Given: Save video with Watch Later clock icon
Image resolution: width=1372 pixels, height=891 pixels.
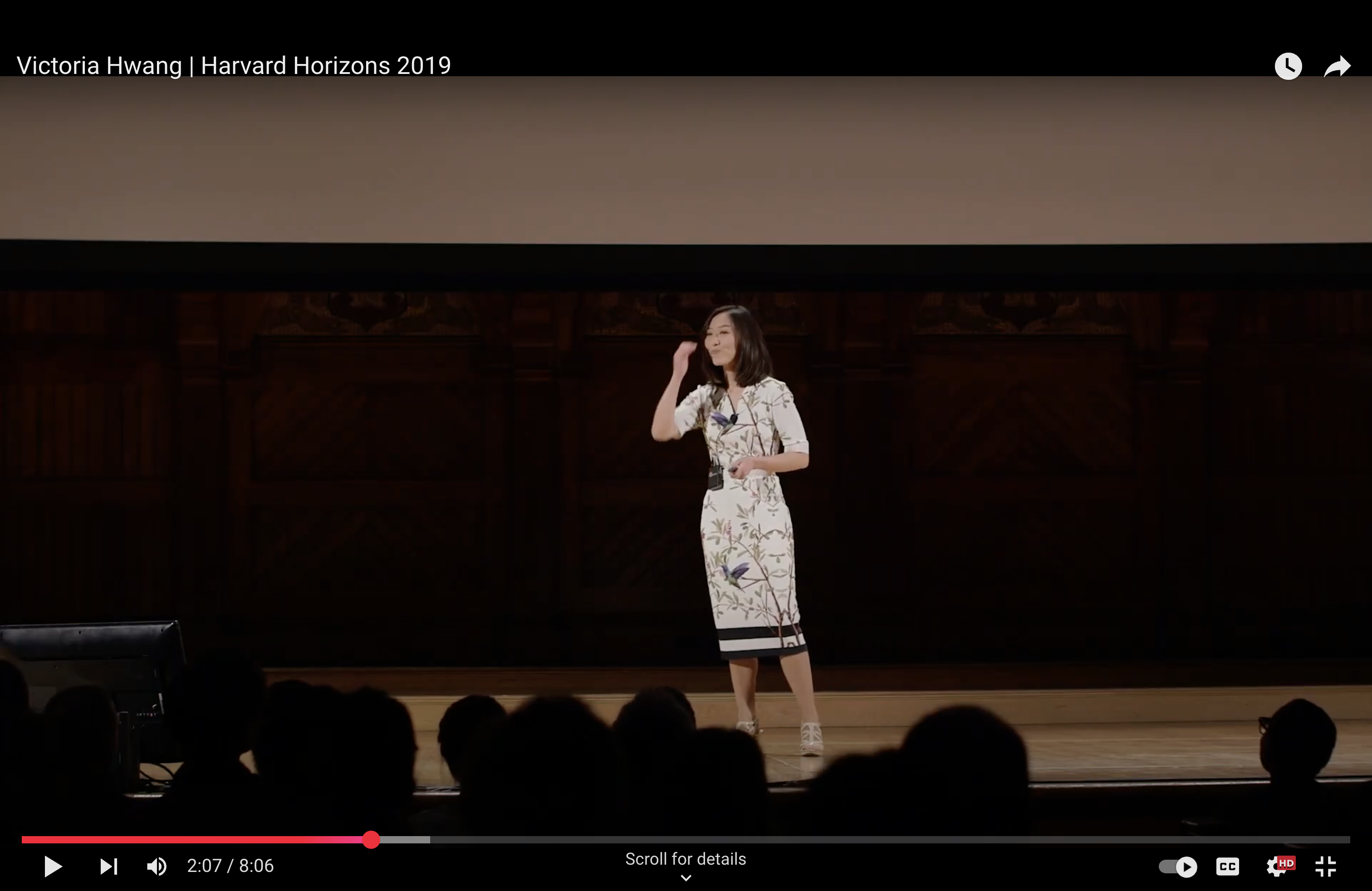Looking at the screenshot, I should [x=1288, y=66].
